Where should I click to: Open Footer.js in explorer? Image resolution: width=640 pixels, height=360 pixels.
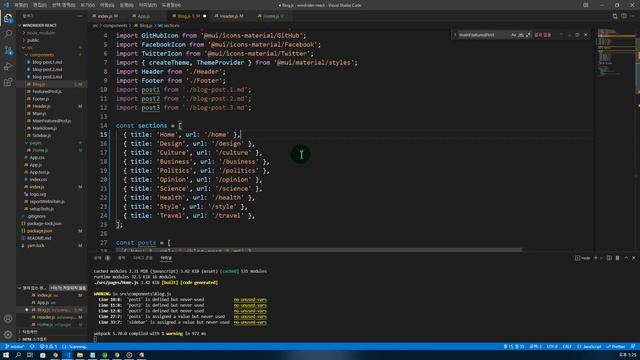(x=40, y=99)
